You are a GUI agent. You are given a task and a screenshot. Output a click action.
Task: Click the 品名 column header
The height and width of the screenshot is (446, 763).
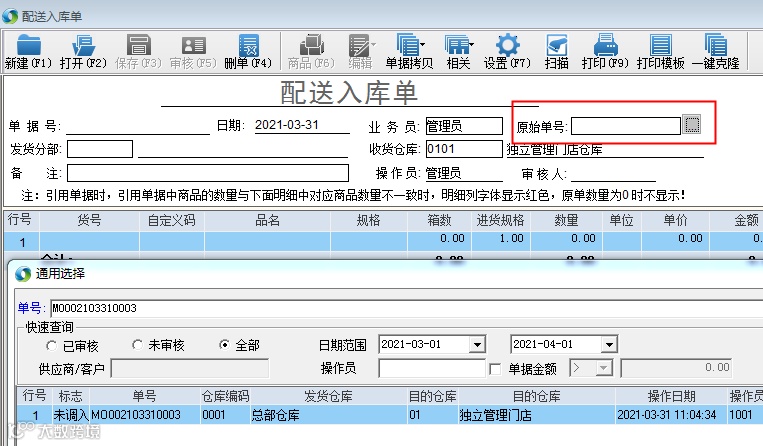tap(267, 220)
